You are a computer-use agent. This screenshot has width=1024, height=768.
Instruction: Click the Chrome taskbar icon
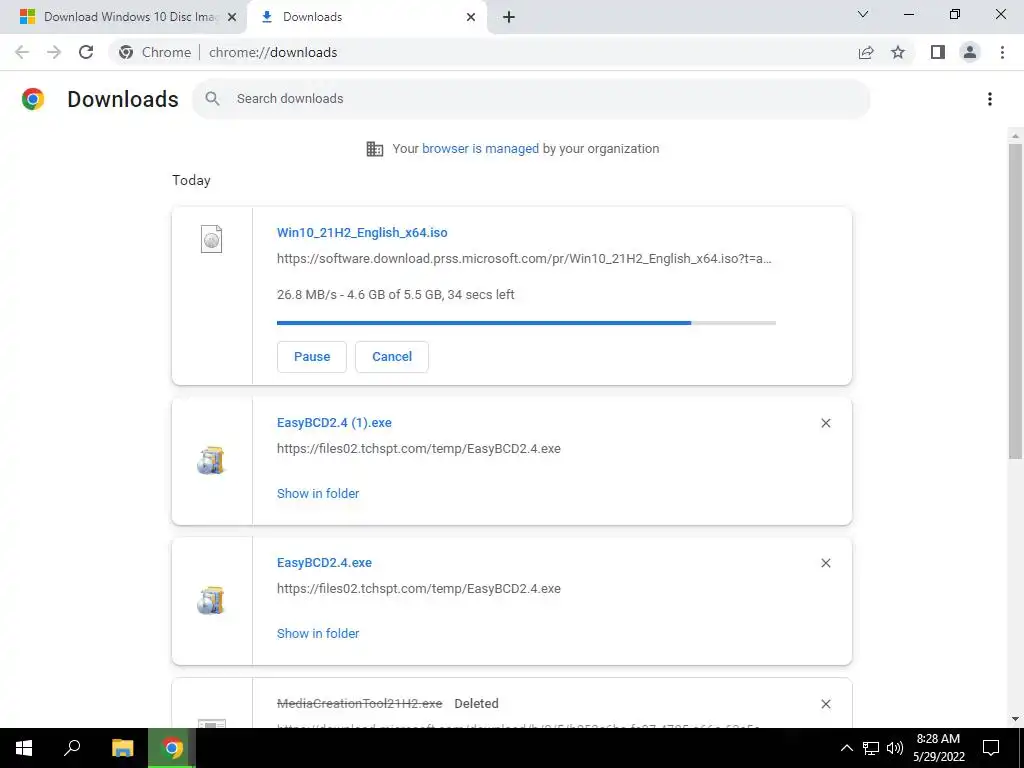(x=172, y=748)
